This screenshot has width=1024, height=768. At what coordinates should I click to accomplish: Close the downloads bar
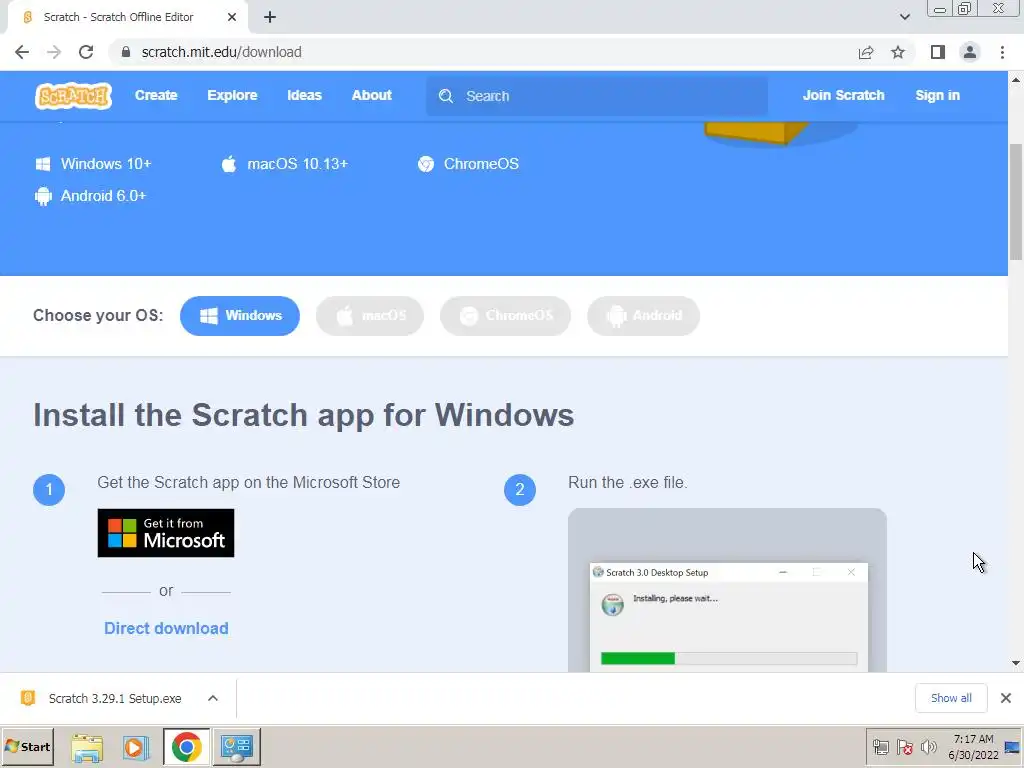pyautogui.click(x=1006, y=698)
